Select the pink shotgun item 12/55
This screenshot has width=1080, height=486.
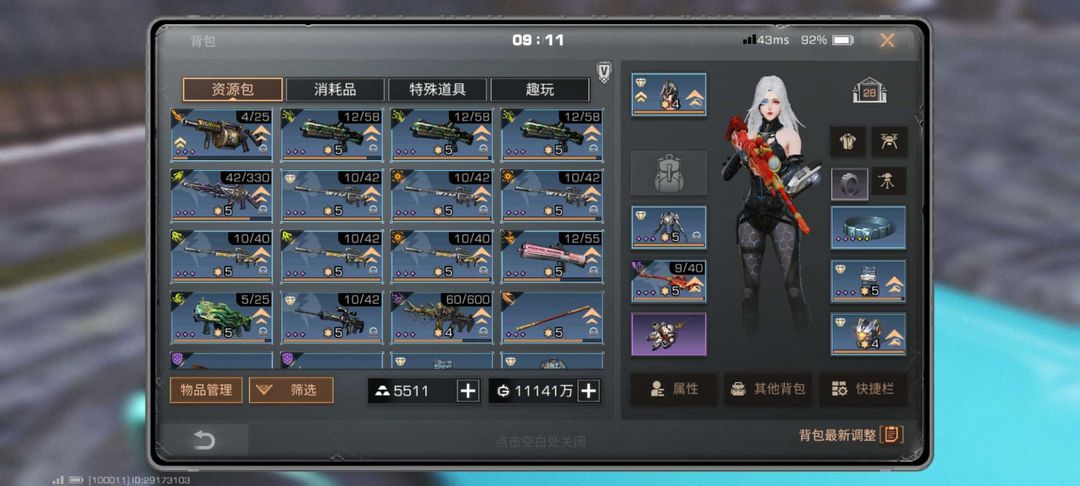point(552,257)
